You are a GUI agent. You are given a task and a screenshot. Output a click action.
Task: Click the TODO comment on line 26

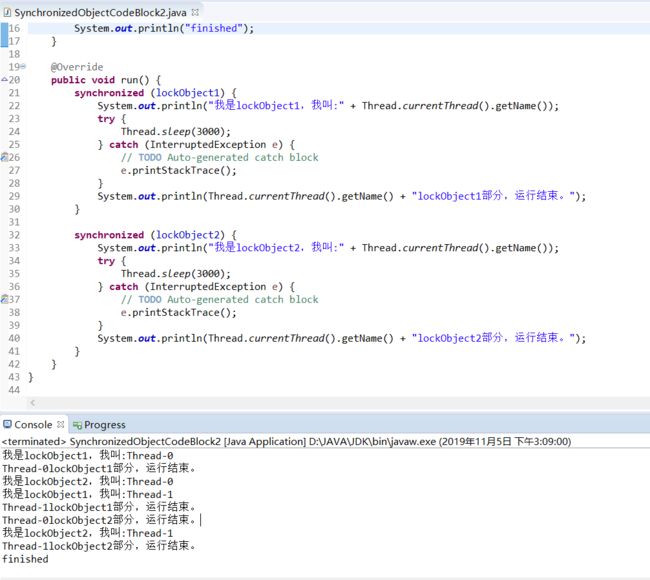220,158
